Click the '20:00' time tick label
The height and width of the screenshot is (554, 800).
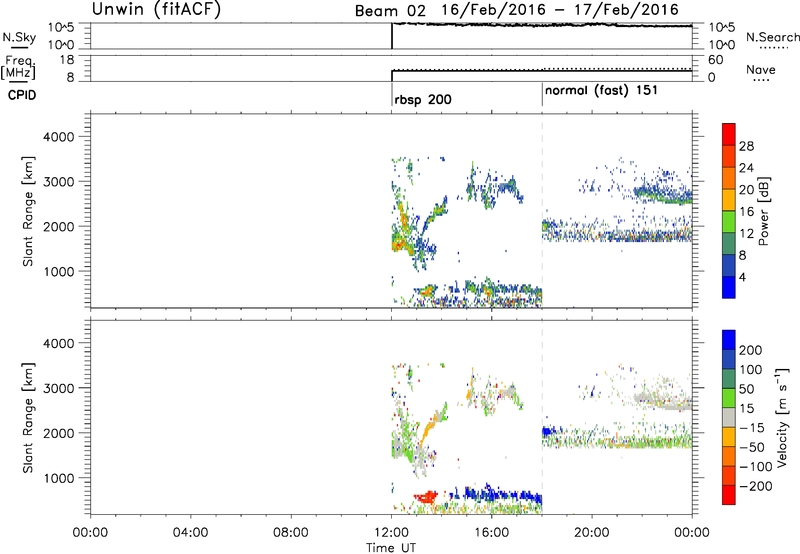[x=592, y=533]
